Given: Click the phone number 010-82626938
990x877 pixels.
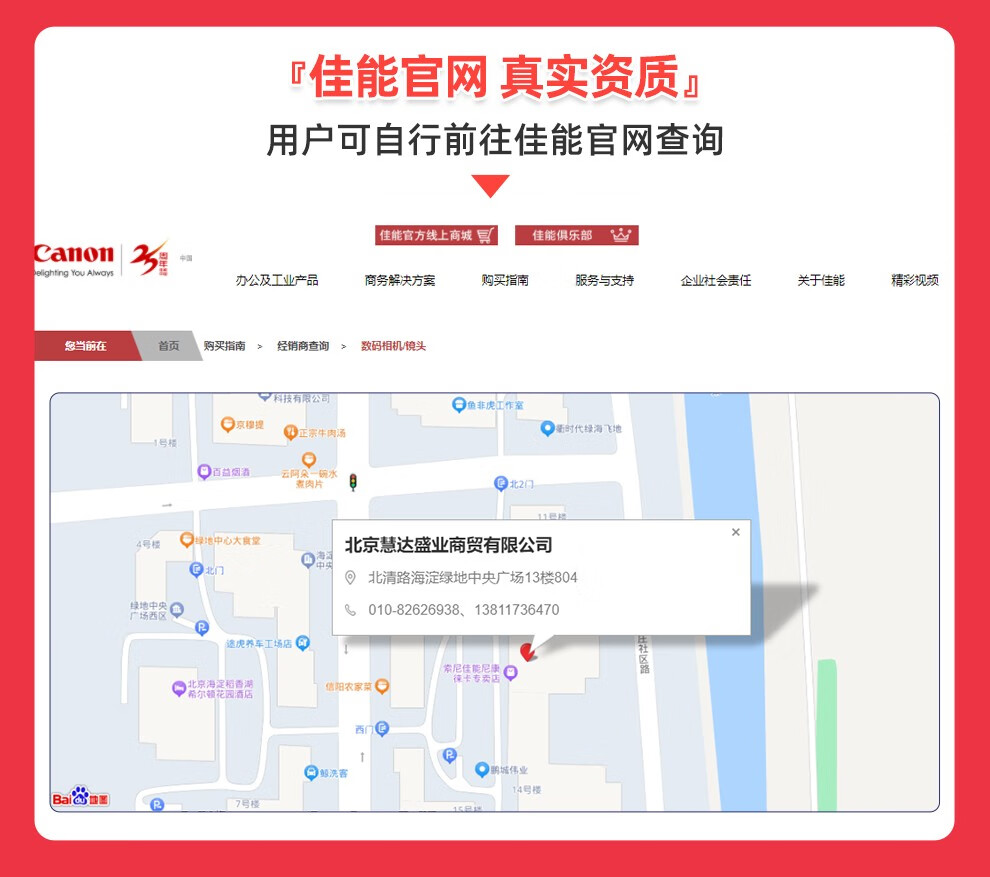Looking at the screenshot, I should pyautogui.click(x=414, y=610).
